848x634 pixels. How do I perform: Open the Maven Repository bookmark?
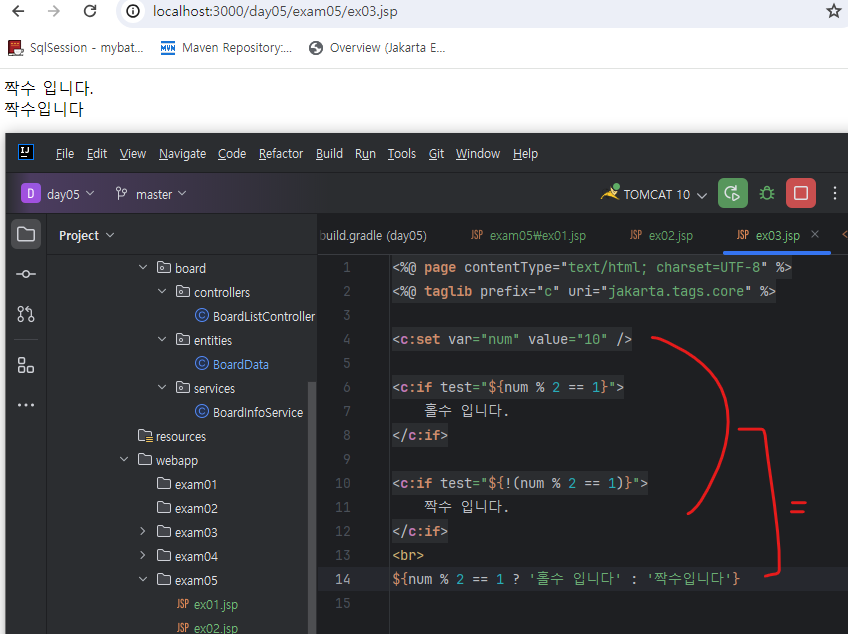click(x=226, y=48)
